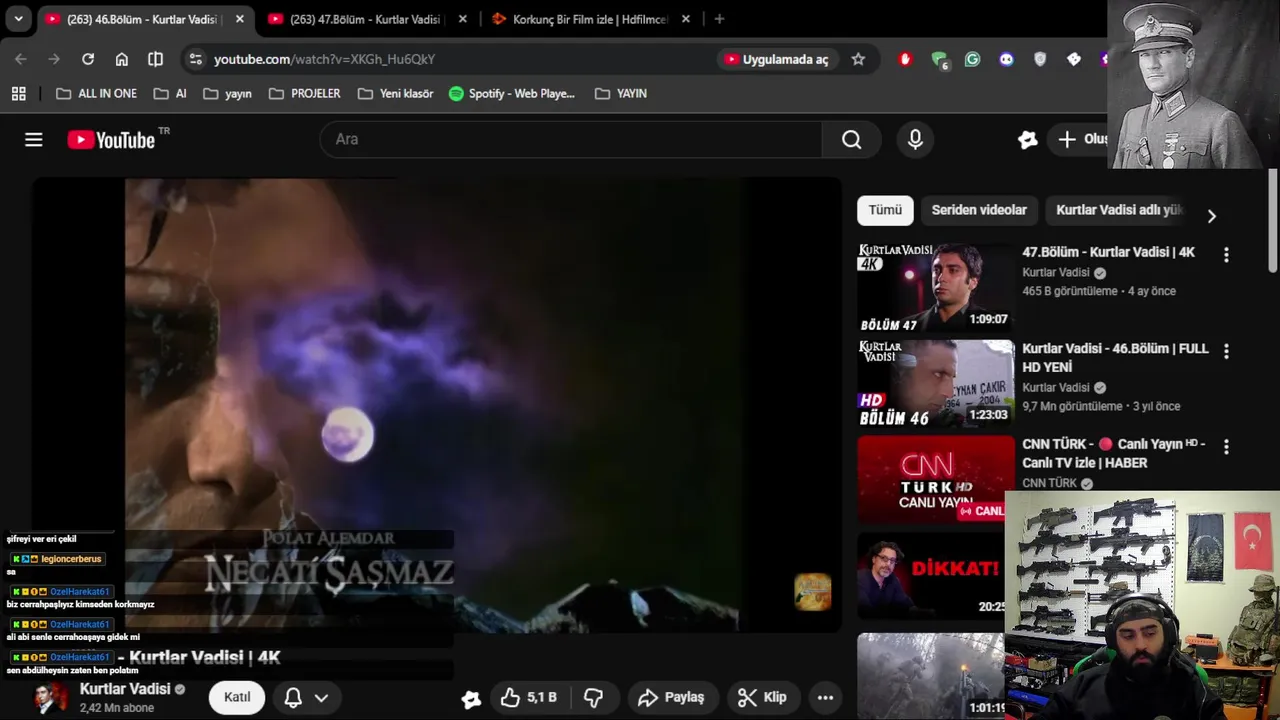Expand the notification options chevron
This screenshot has height=720, width=1280.
322,698
